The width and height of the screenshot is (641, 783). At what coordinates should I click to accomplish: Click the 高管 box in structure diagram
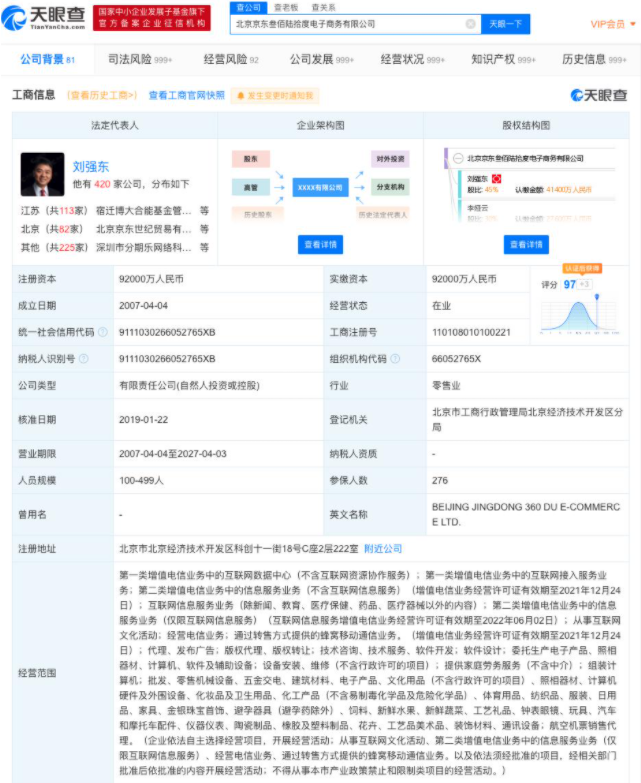pos(251,187)
